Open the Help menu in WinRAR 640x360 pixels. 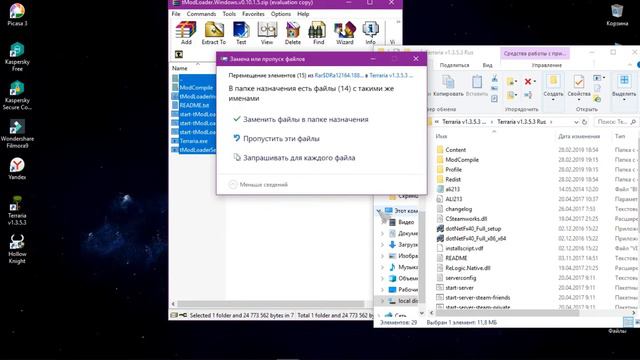tap(303, 14)
